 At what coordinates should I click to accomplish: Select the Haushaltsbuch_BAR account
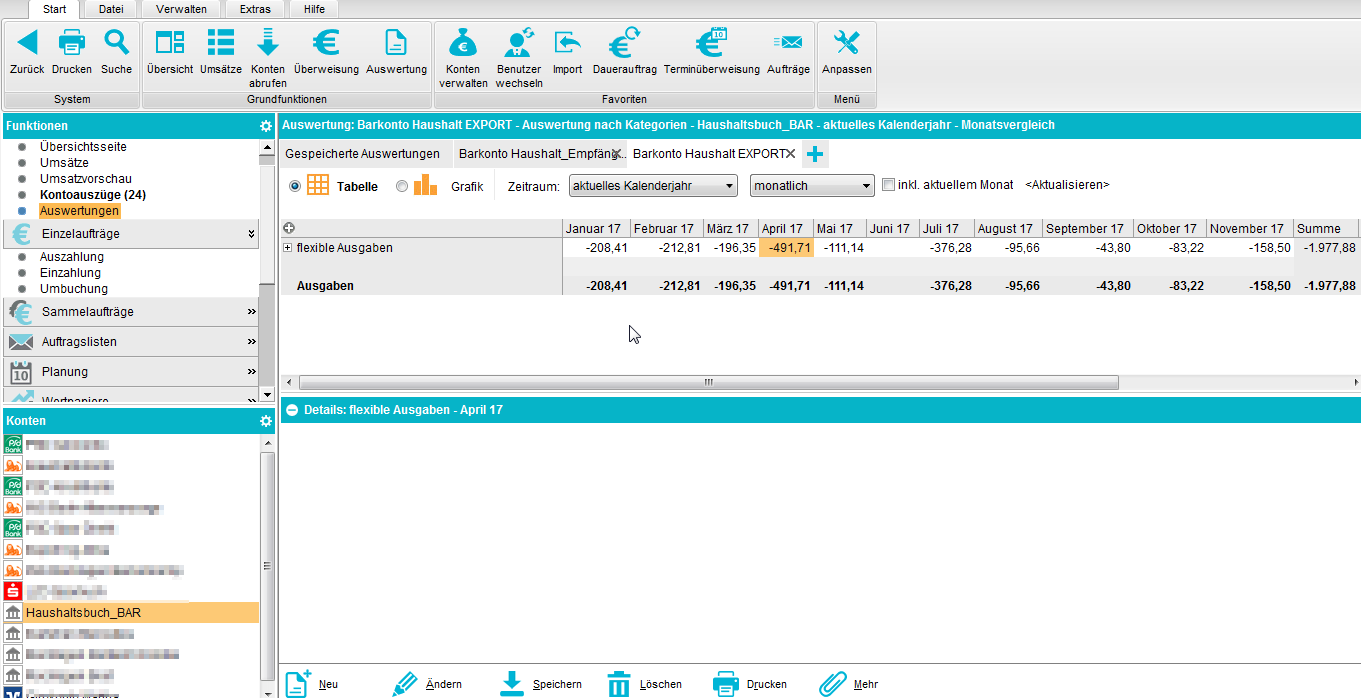coord(130,612)
